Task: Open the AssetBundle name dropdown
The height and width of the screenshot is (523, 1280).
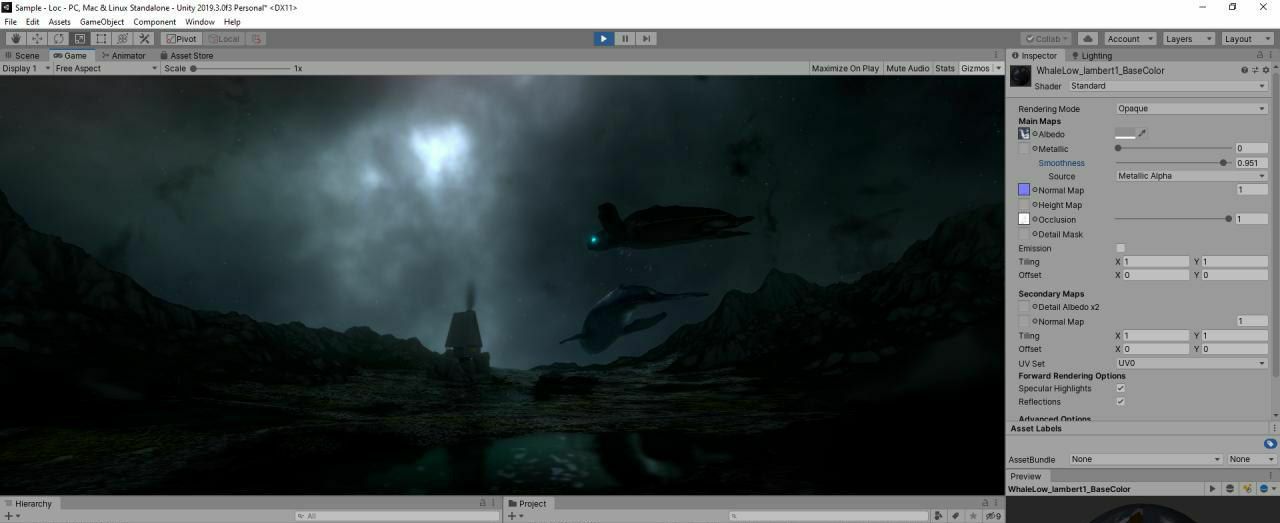Action: pos(1145,459)
